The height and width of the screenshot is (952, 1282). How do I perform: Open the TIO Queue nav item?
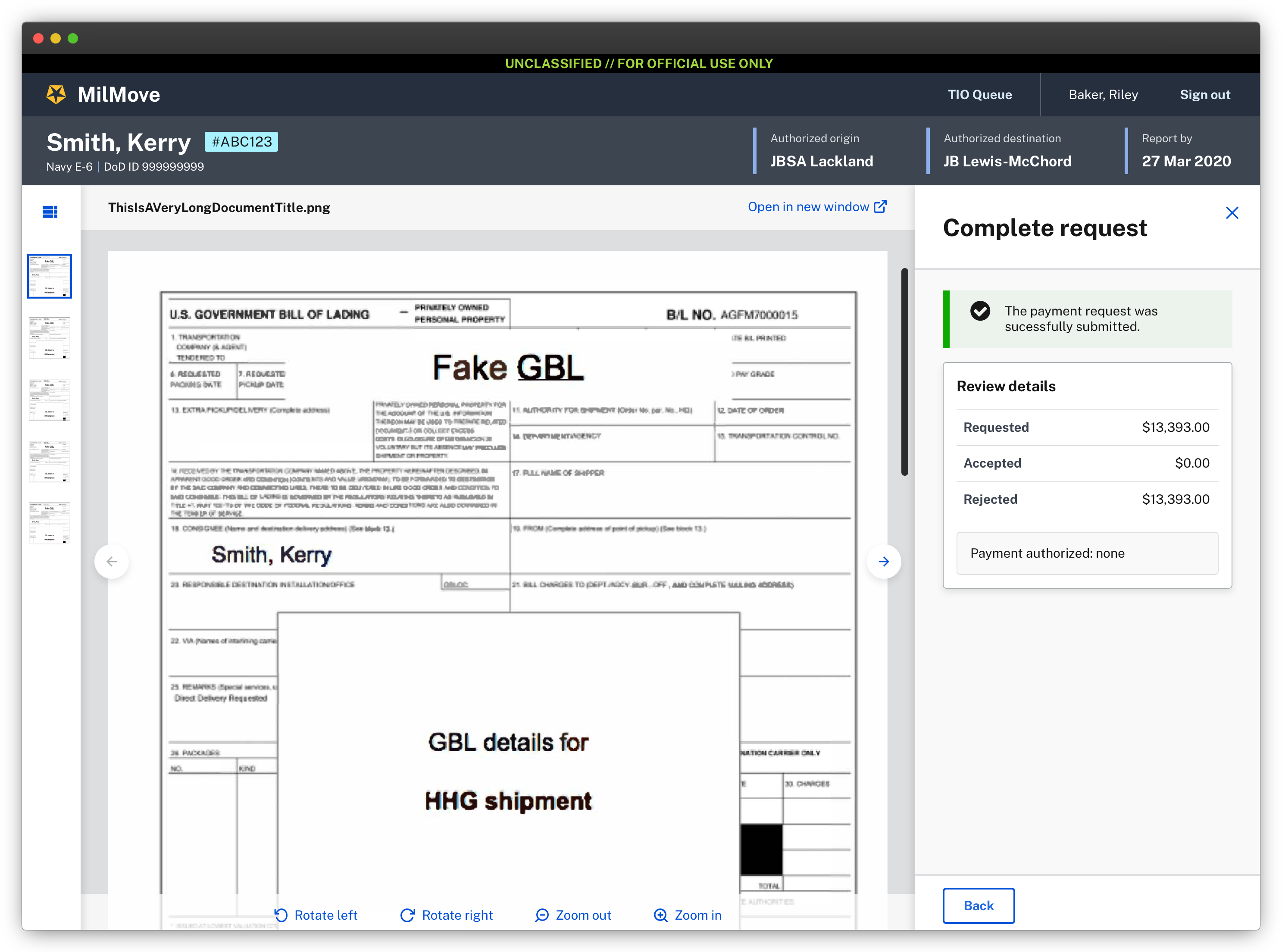point(979,94)
